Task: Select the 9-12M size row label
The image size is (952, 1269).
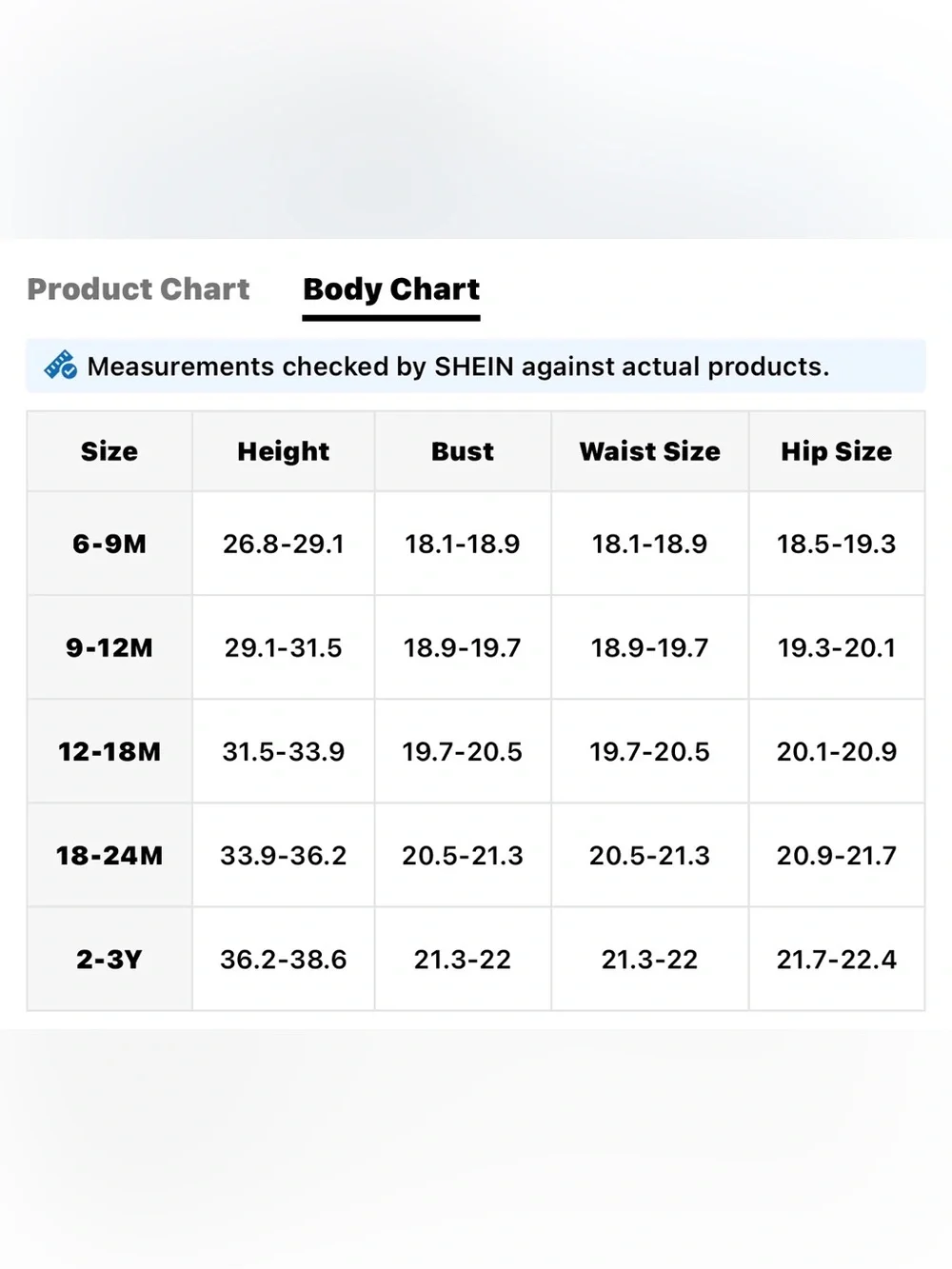Action: [109, 647]
